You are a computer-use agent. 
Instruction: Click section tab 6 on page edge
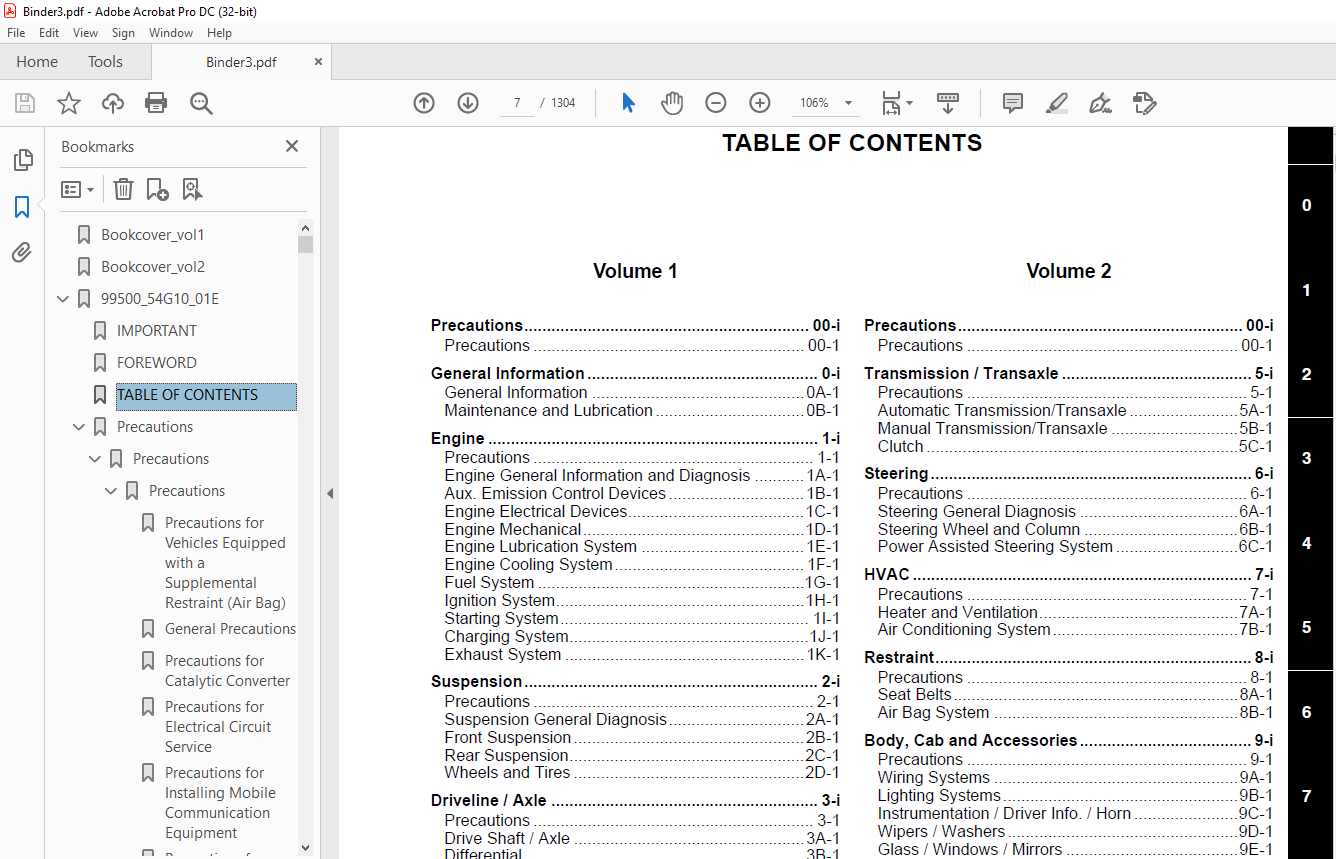[1306, 713]
